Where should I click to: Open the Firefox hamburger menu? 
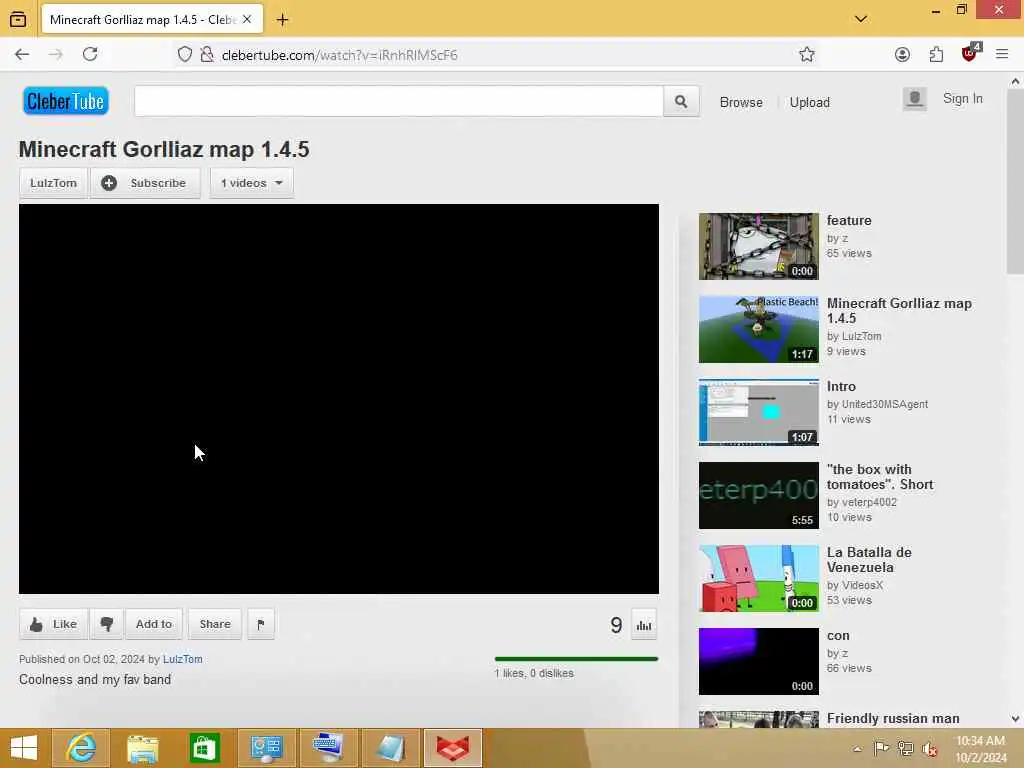click(x=1002, y=55)
